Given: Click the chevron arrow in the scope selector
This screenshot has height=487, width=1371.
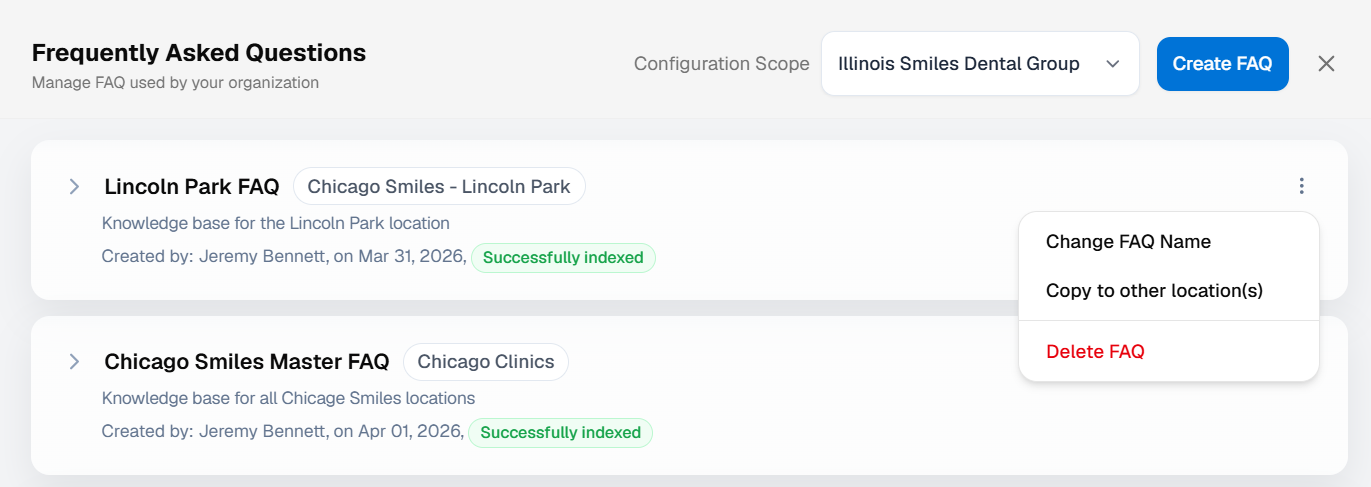Looking at the screenshot, I should tap(1112, 64).
